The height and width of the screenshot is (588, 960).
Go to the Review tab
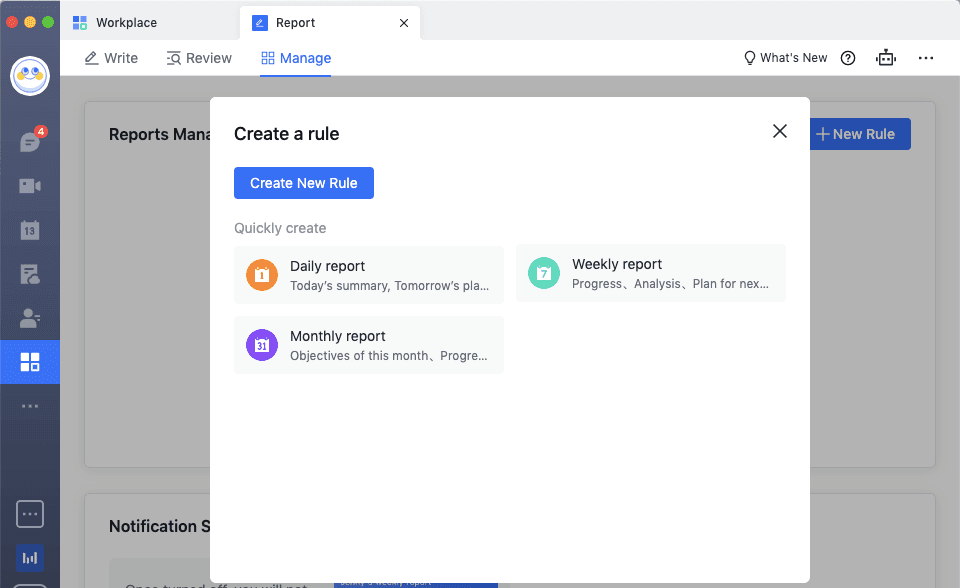click(x=199, y=58)
